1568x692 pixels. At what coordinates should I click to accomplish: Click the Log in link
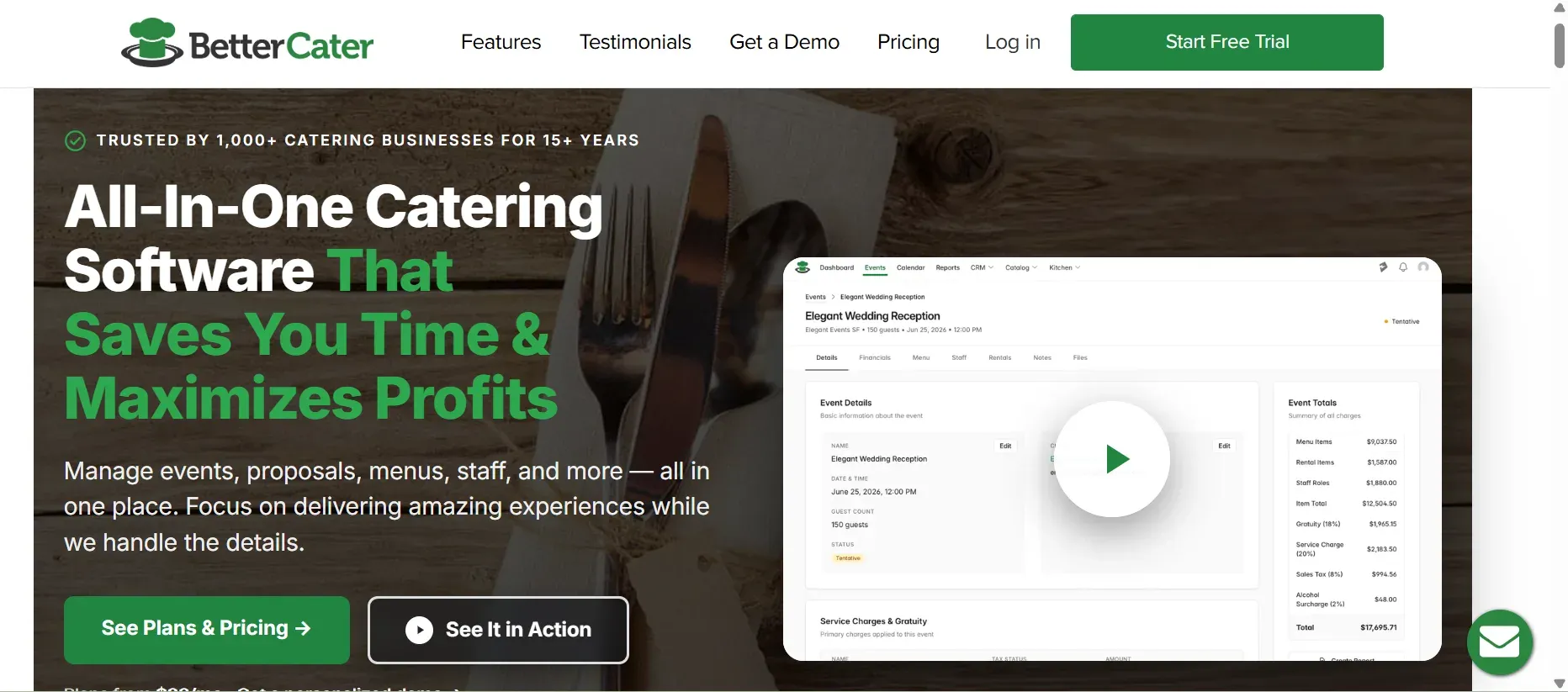(1013, 42)
